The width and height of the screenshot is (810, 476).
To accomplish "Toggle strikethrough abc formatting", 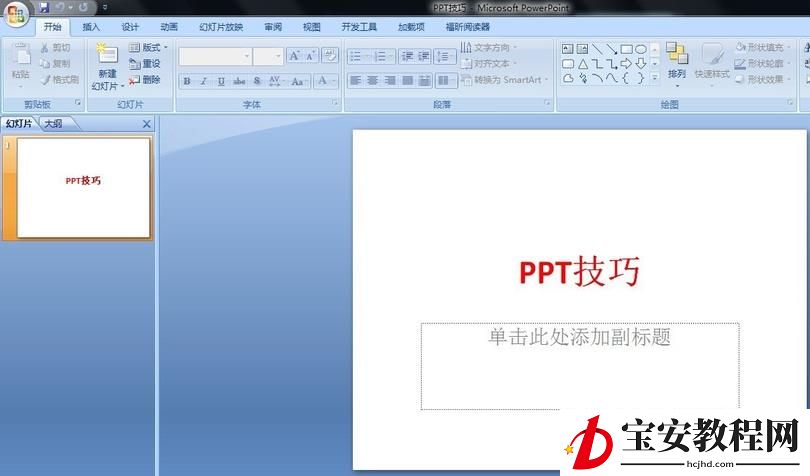I will [239, 81].
